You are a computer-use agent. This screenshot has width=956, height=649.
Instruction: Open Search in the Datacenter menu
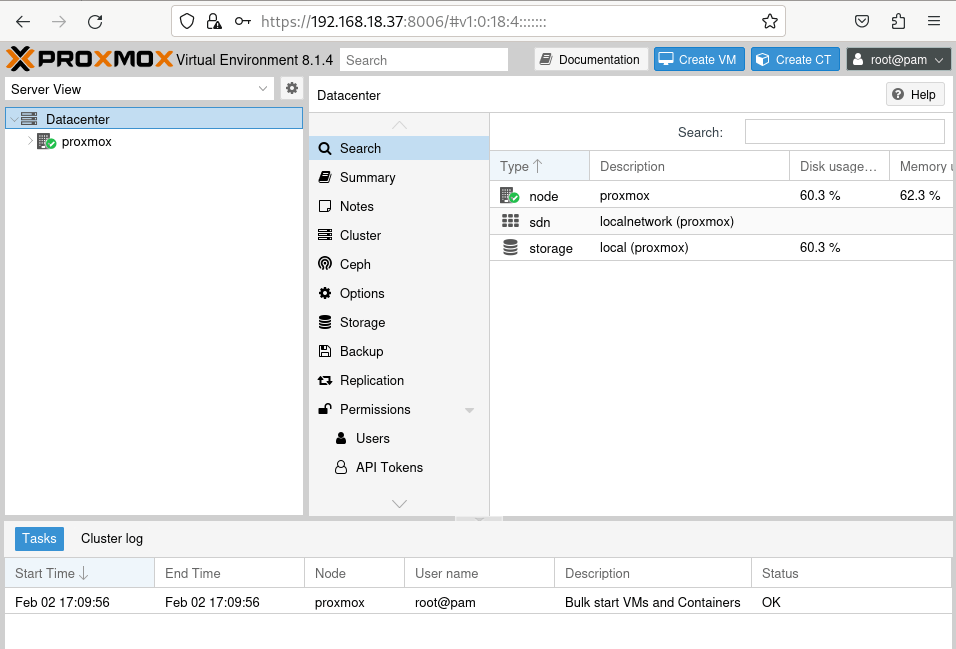pos(399,148)
